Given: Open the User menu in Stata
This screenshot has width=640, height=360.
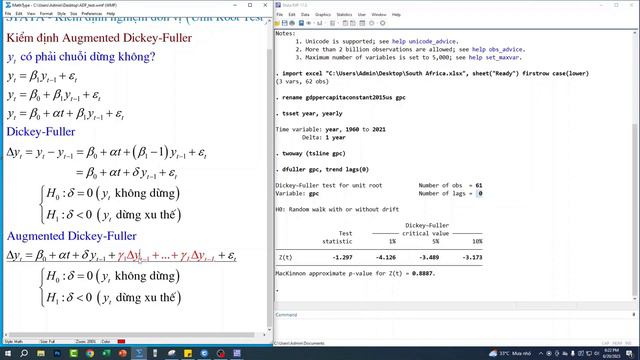Looking at the screenshot, I should (362, 15).
